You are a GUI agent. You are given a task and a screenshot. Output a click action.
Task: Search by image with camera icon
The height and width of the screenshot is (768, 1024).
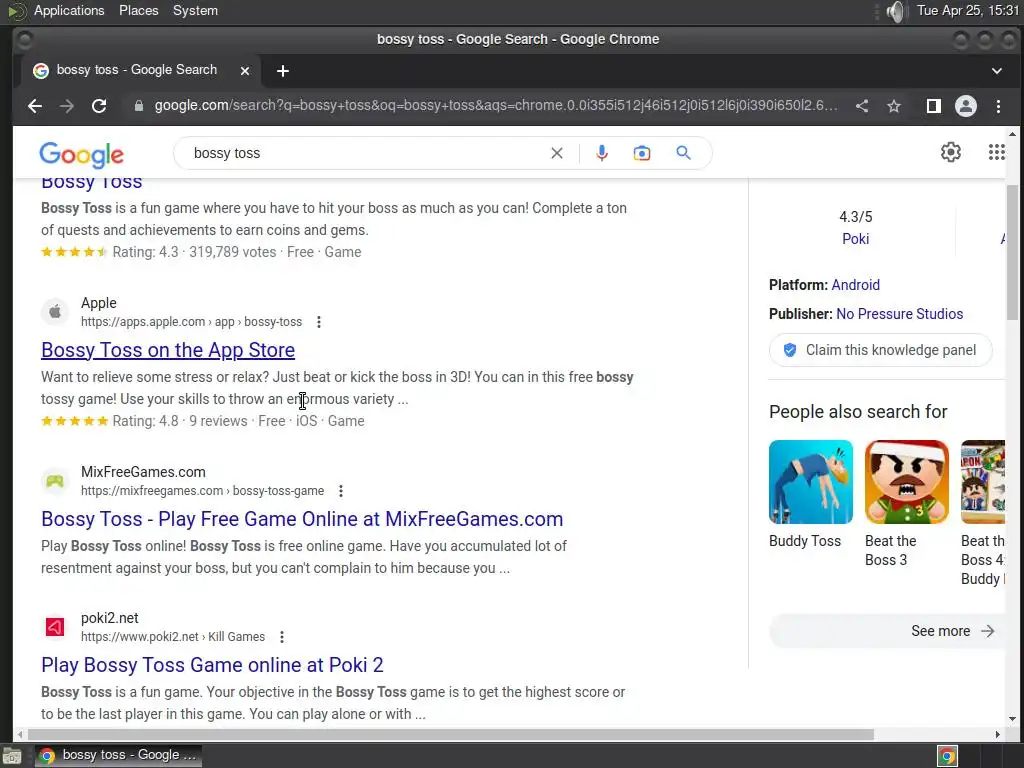click(x=642, y=153)
